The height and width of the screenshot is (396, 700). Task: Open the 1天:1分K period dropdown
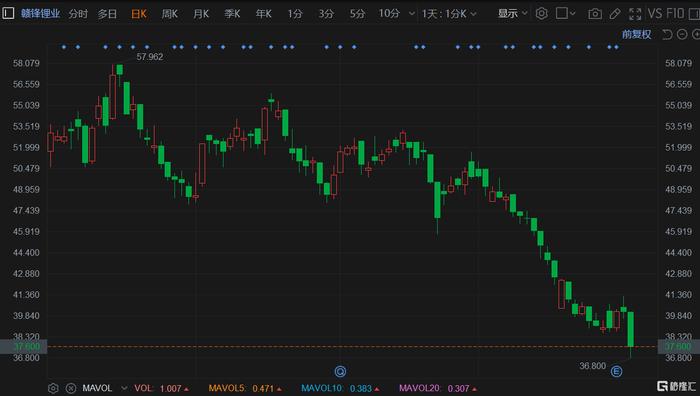click(x=449, y=14)
